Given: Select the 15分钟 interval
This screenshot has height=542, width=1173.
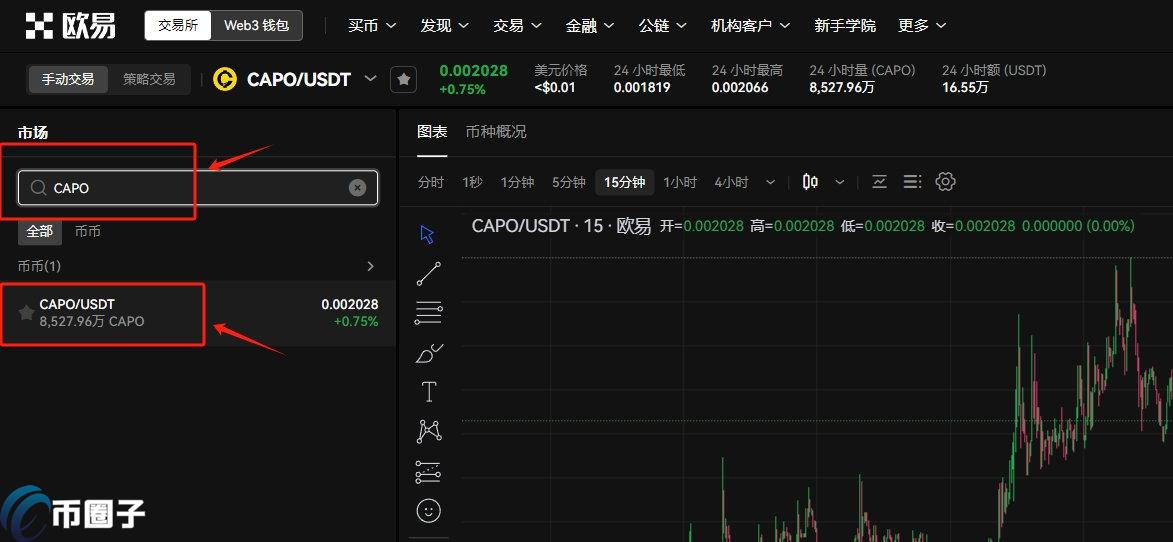Looking at the screenshot, I should click(x=625, y=182).
